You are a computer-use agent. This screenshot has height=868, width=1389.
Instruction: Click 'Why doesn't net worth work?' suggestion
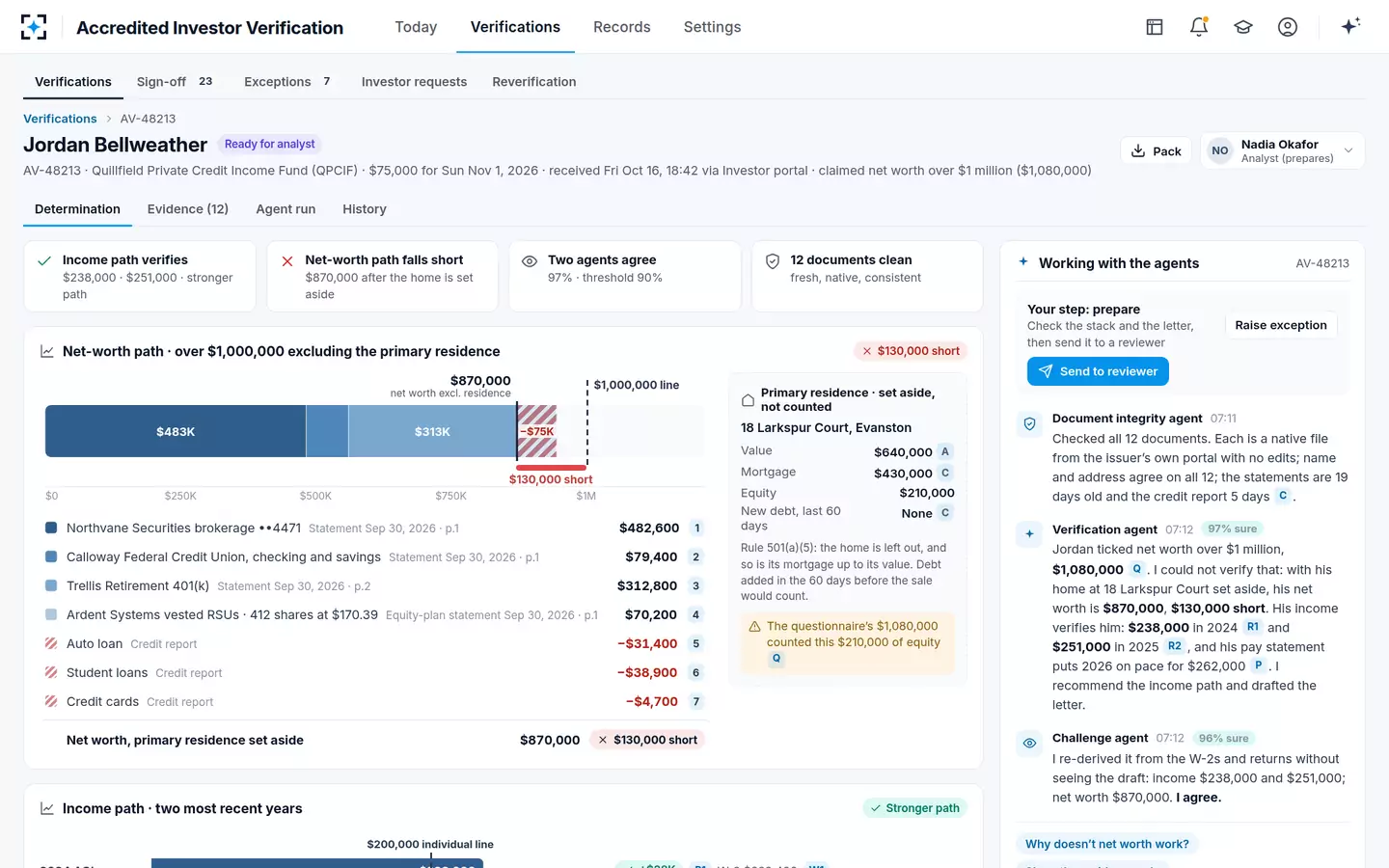pyautogui.click(x=1107, y=844)
